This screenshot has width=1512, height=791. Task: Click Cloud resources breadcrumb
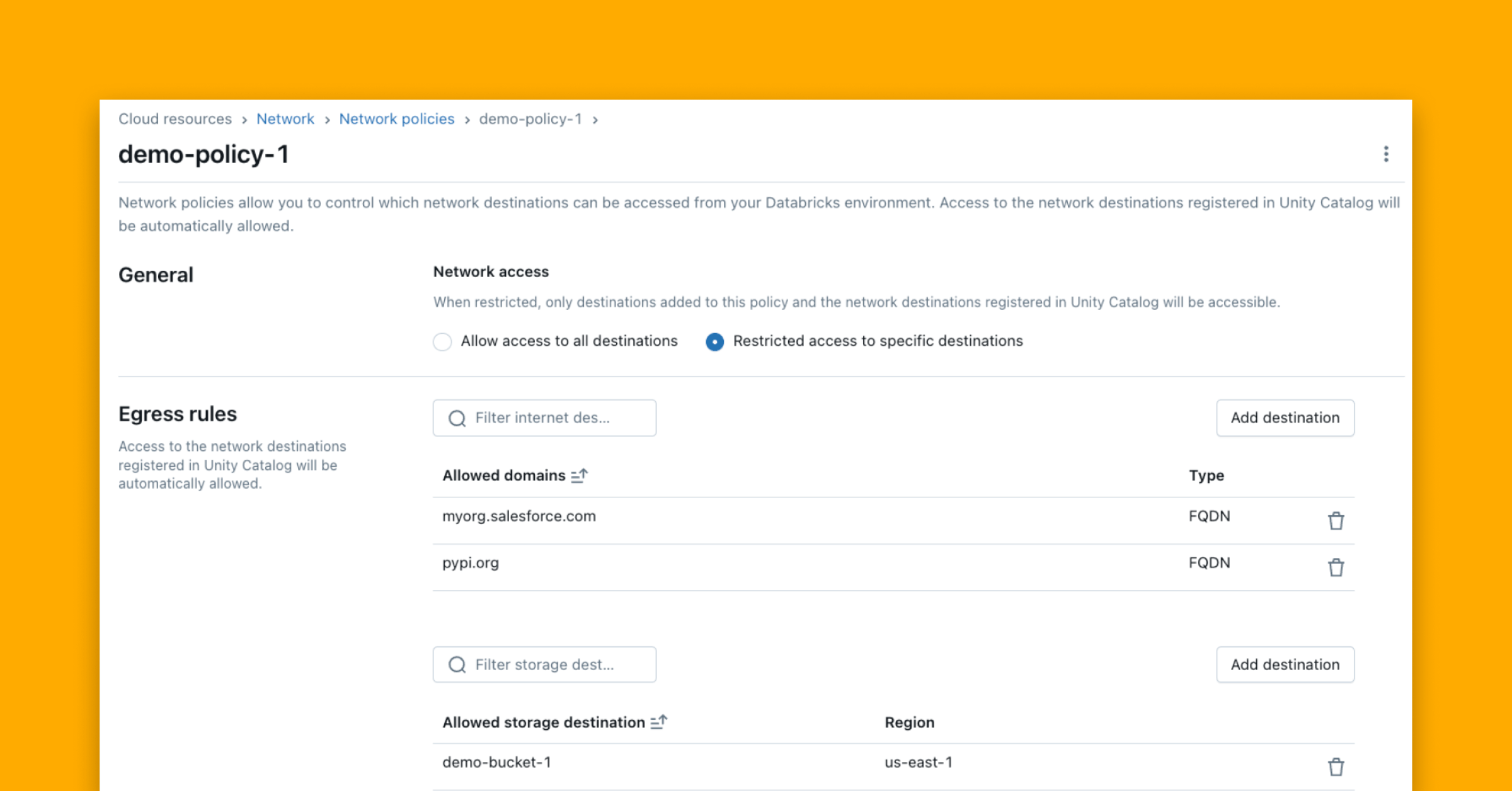tap(175, 119)
